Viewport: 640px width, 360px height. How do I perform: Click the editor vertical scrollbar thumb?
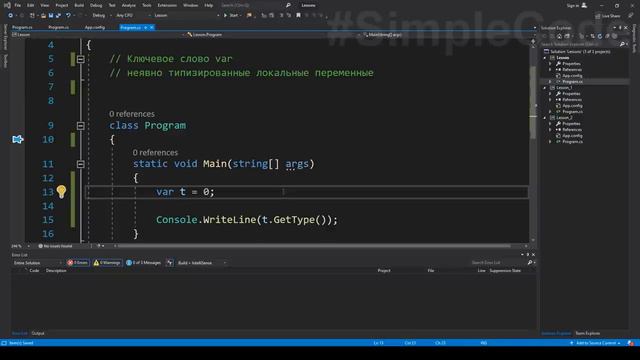533,102
